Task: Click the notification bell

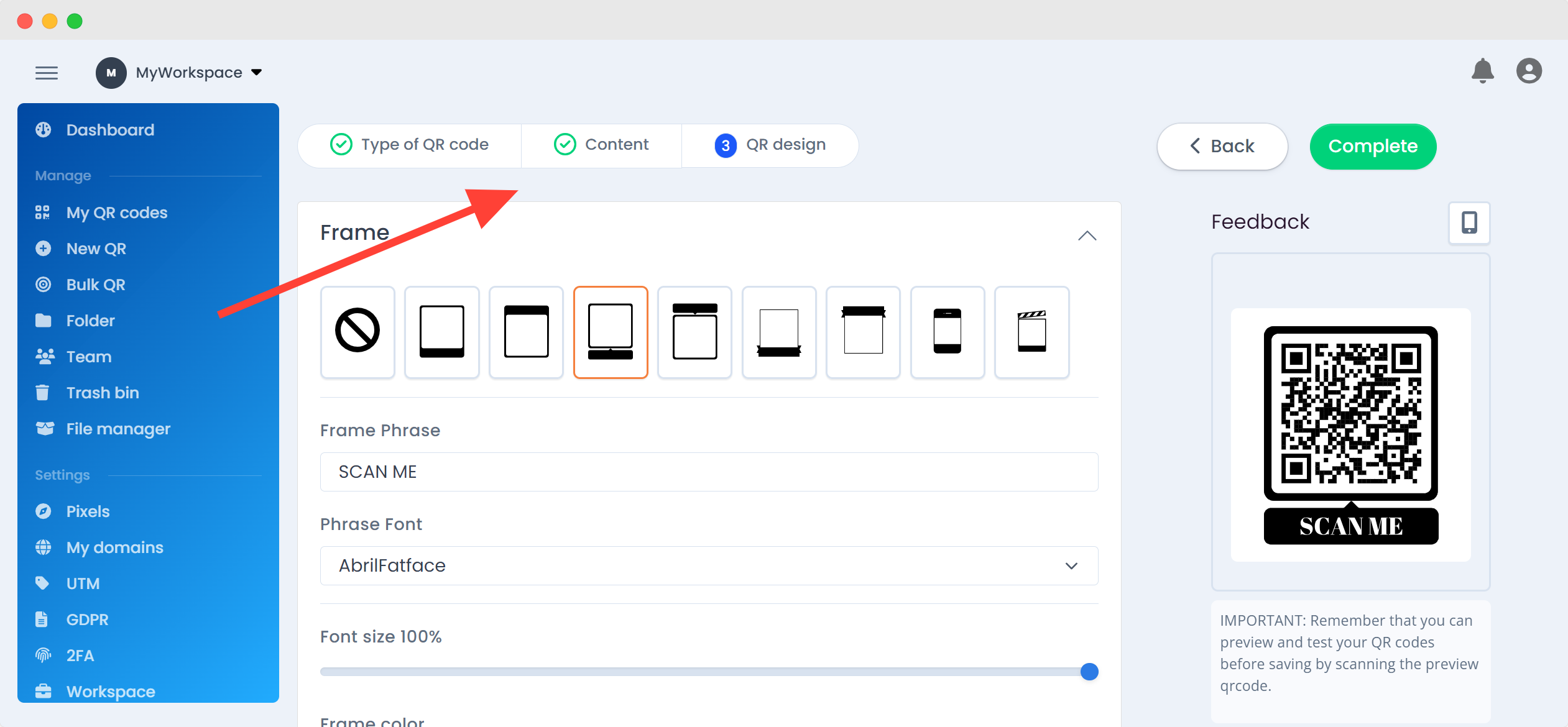Action: pyautogui.click(x=1483, y=71)
